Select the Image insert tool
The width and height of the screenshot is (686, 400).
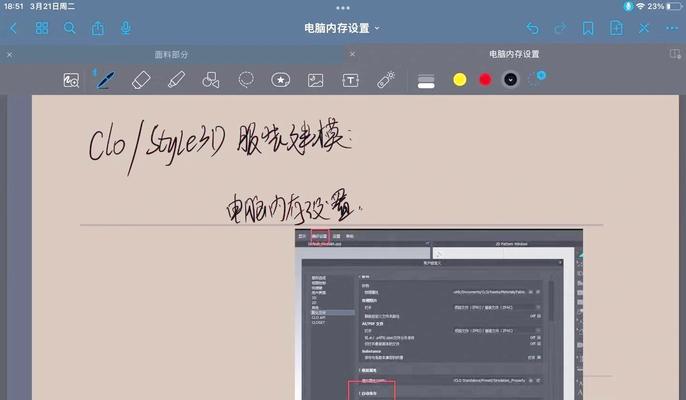click(315, 80)
